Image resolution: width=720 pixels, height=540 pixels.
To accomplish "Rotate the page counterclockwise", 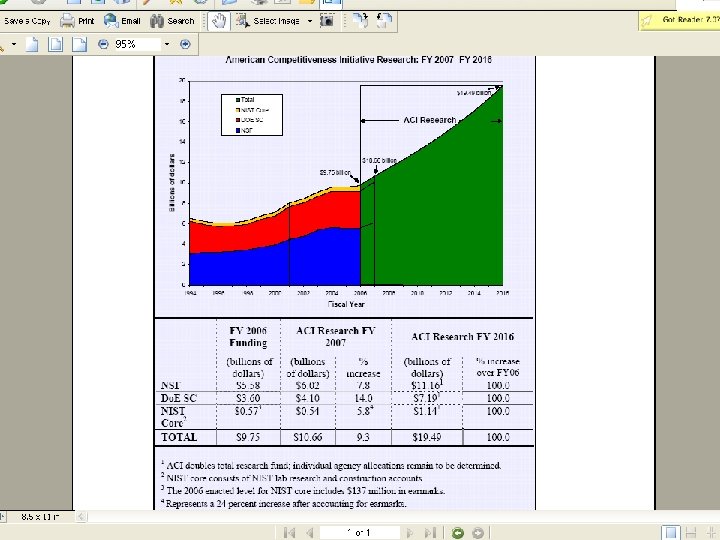I will tap(384, 21).
